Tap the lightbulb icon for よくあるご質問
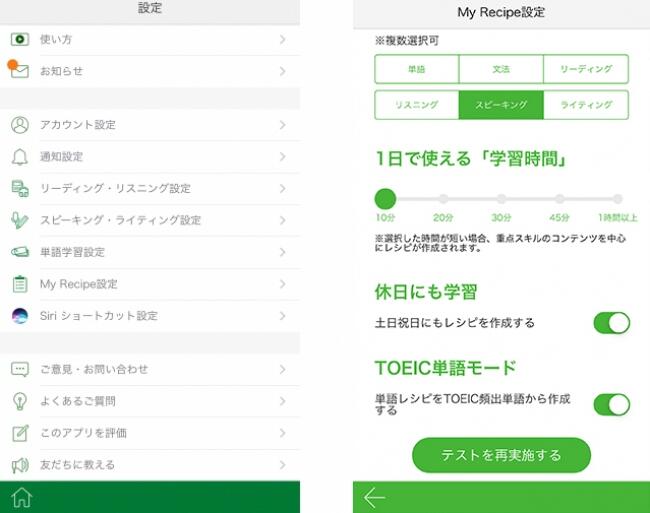 pyautogui.click(x=20, y=401)
